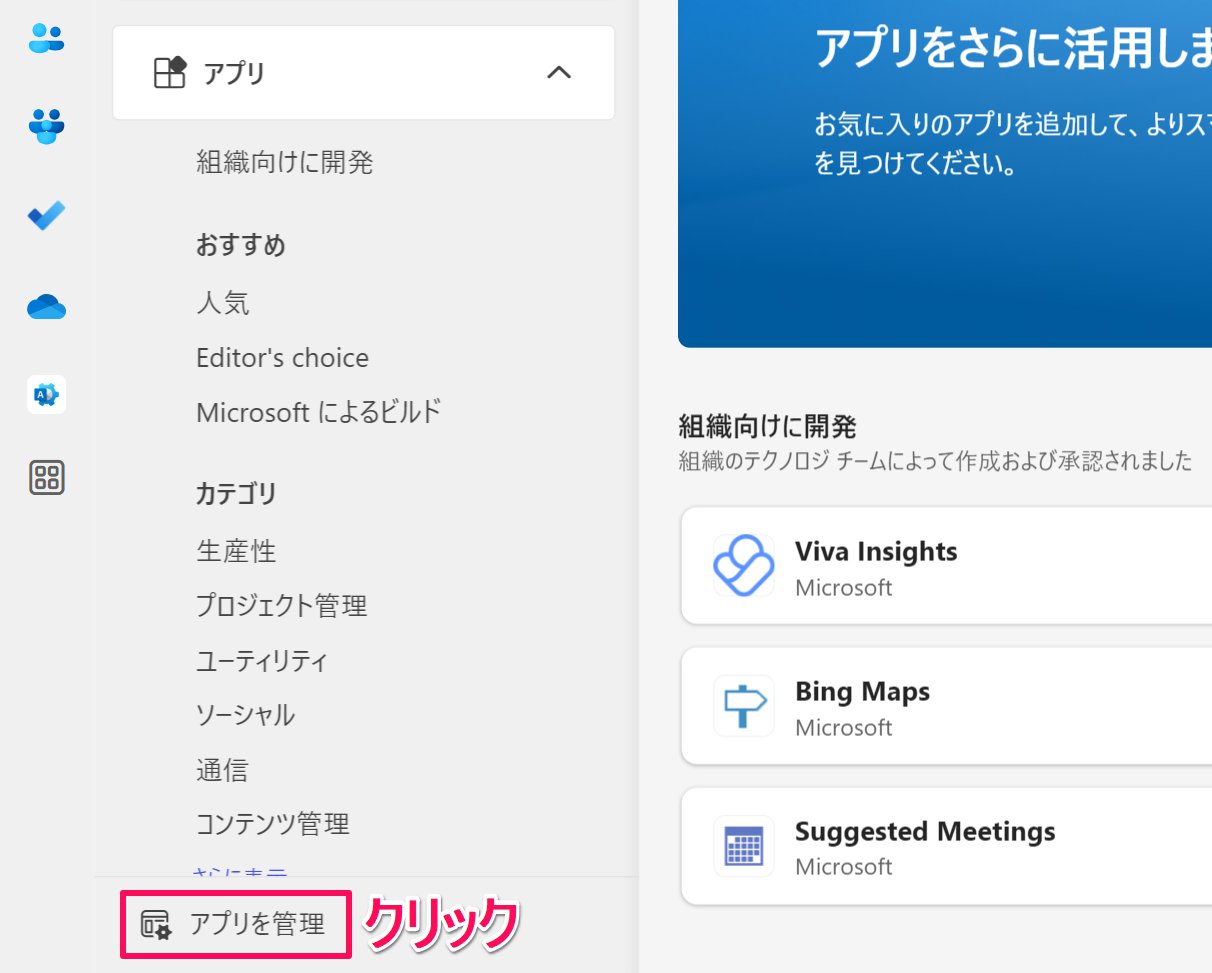Open the admin gear app icon
This screenshot has width=1212, height=973.
pos(46,395)
